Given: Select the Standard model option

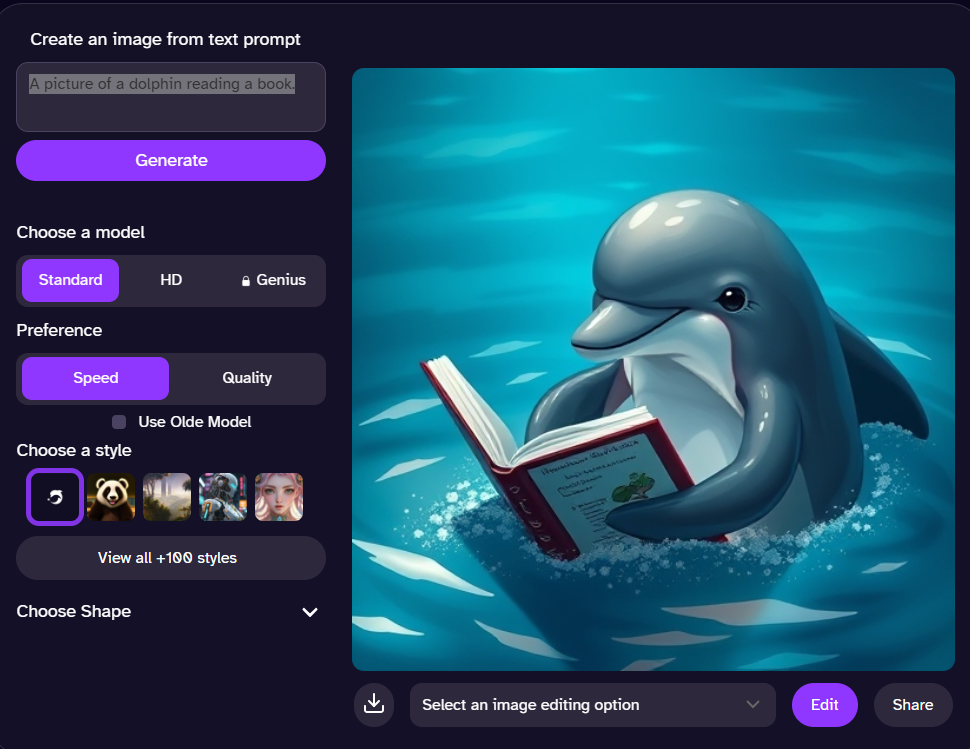Looking at the screenshot, I should pyautogui.click(x=71, y=280).
